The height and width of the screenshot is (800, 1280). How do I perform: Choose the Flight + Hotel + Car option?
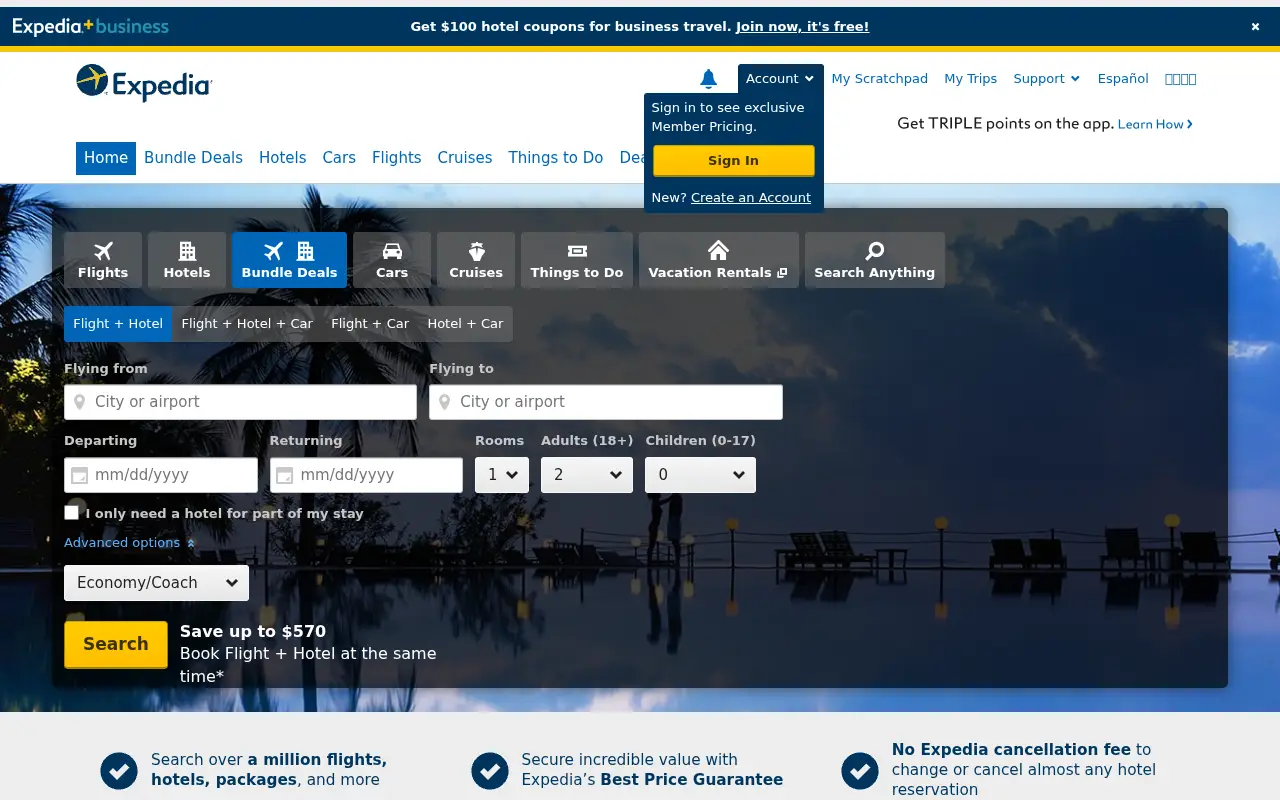click(247, 324)
